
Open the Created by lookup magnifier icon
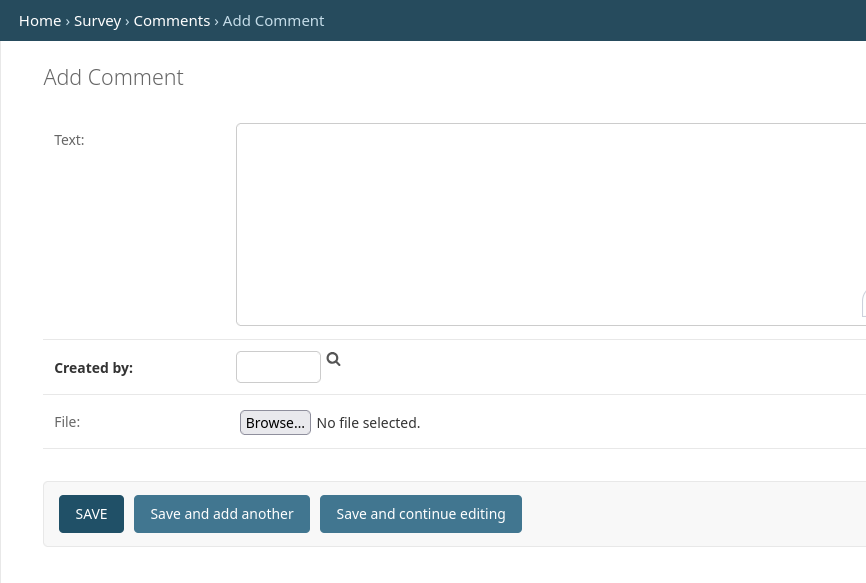pos(334,359)
